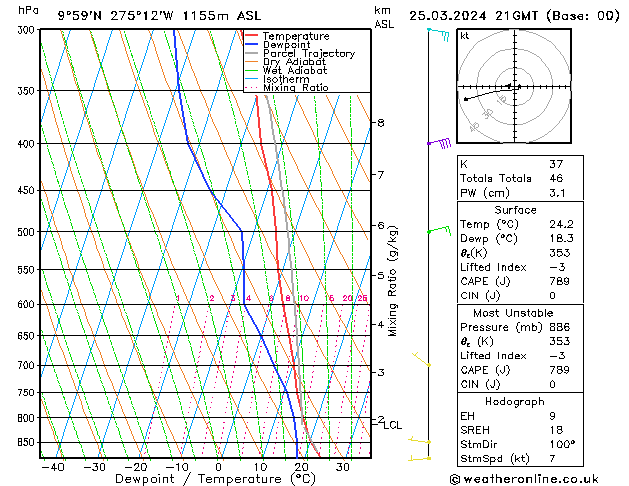This screenshot has height=486, width=629.
Task: Click the 700 pressure level label
Action: 28,366
